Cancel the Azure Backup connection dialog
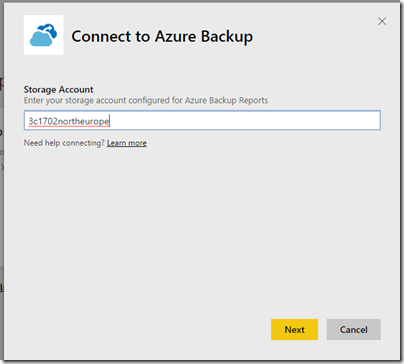This screenshot has height=364, width=404. click(x=353, y=329)
